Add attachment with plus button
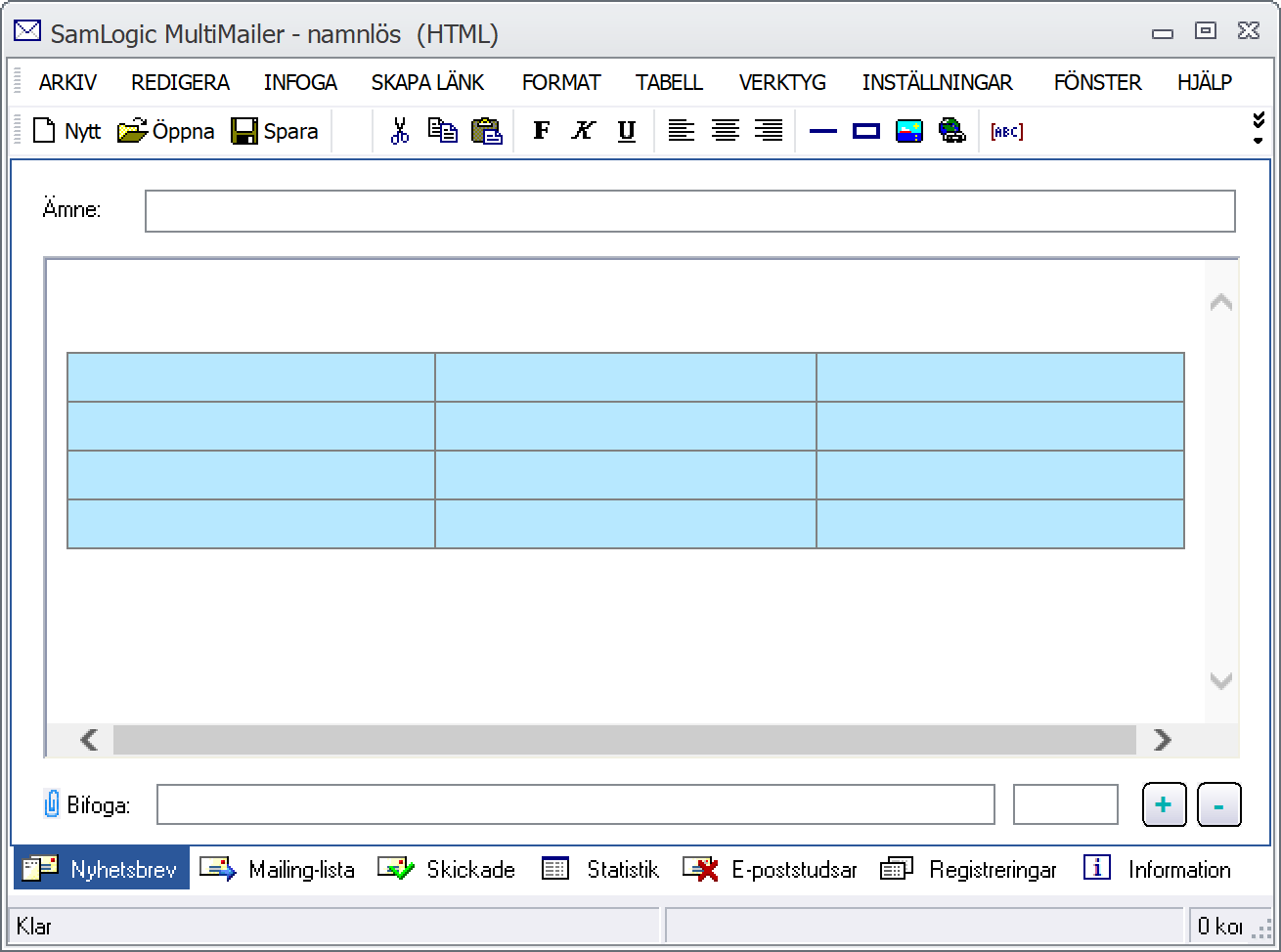Viewport: 1281px width, 952px height. coord(1164,804)
